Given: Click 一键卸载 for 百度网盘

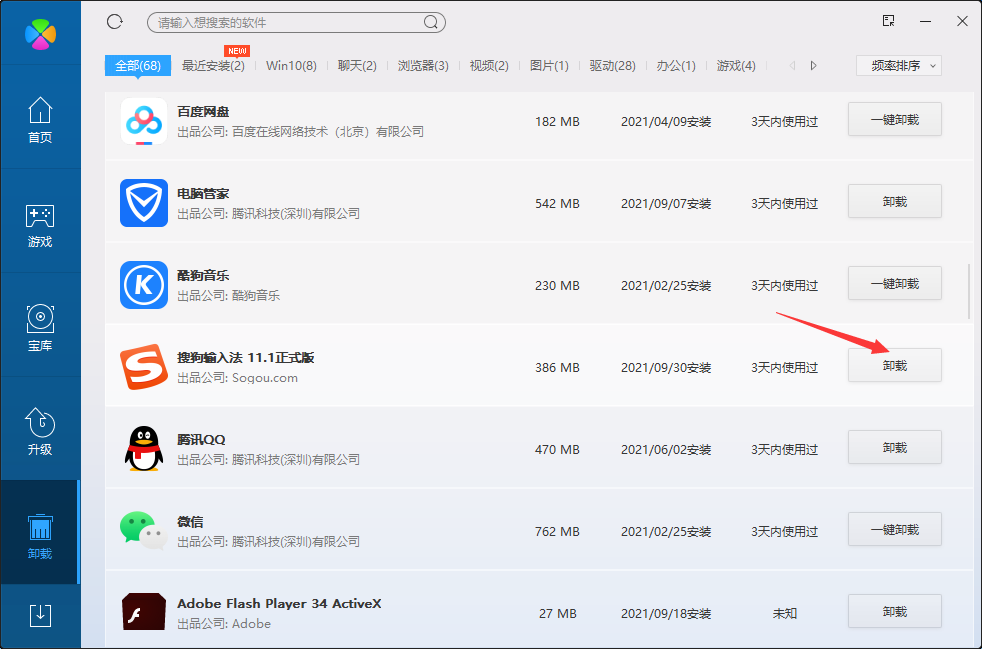Looking at the screenshot, I should 895,119.
